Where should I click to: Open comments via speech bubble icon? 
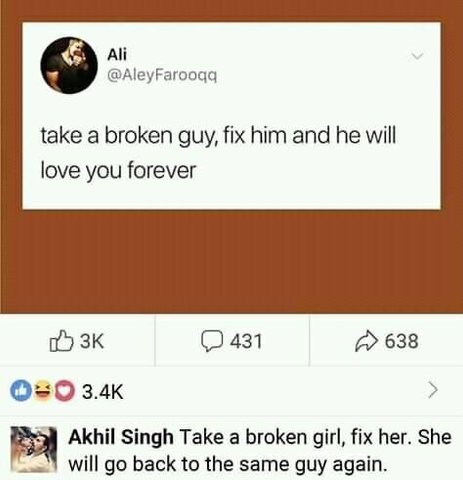[x=212, y=341]
